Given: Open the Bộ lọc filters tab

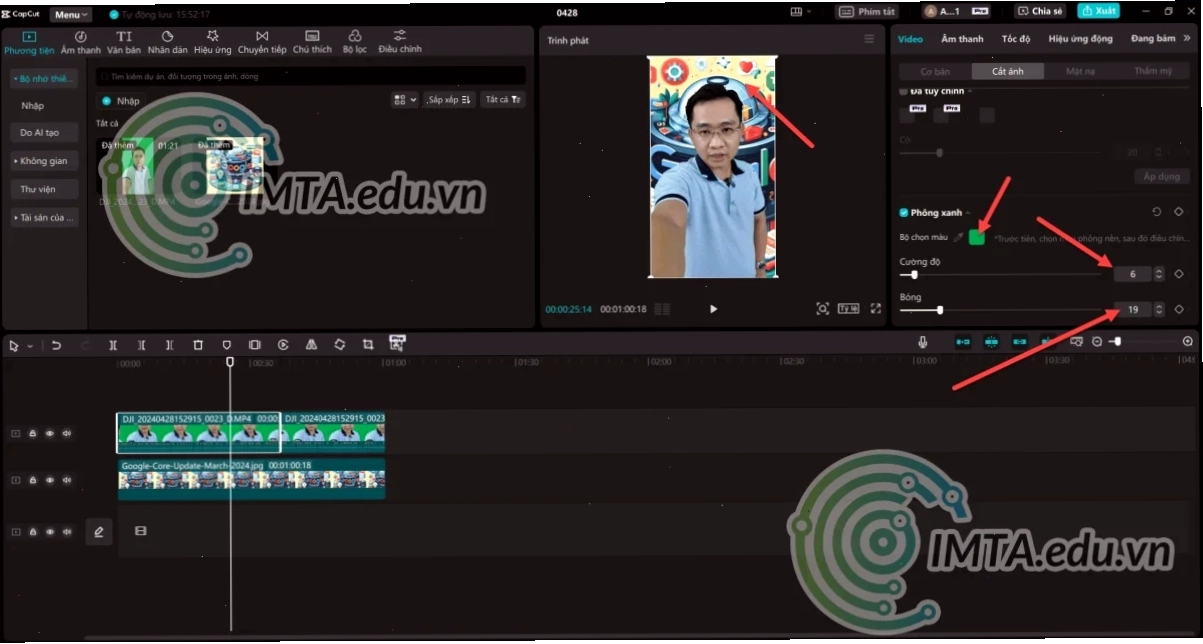Looking at the screenshot, I should 355,42.
